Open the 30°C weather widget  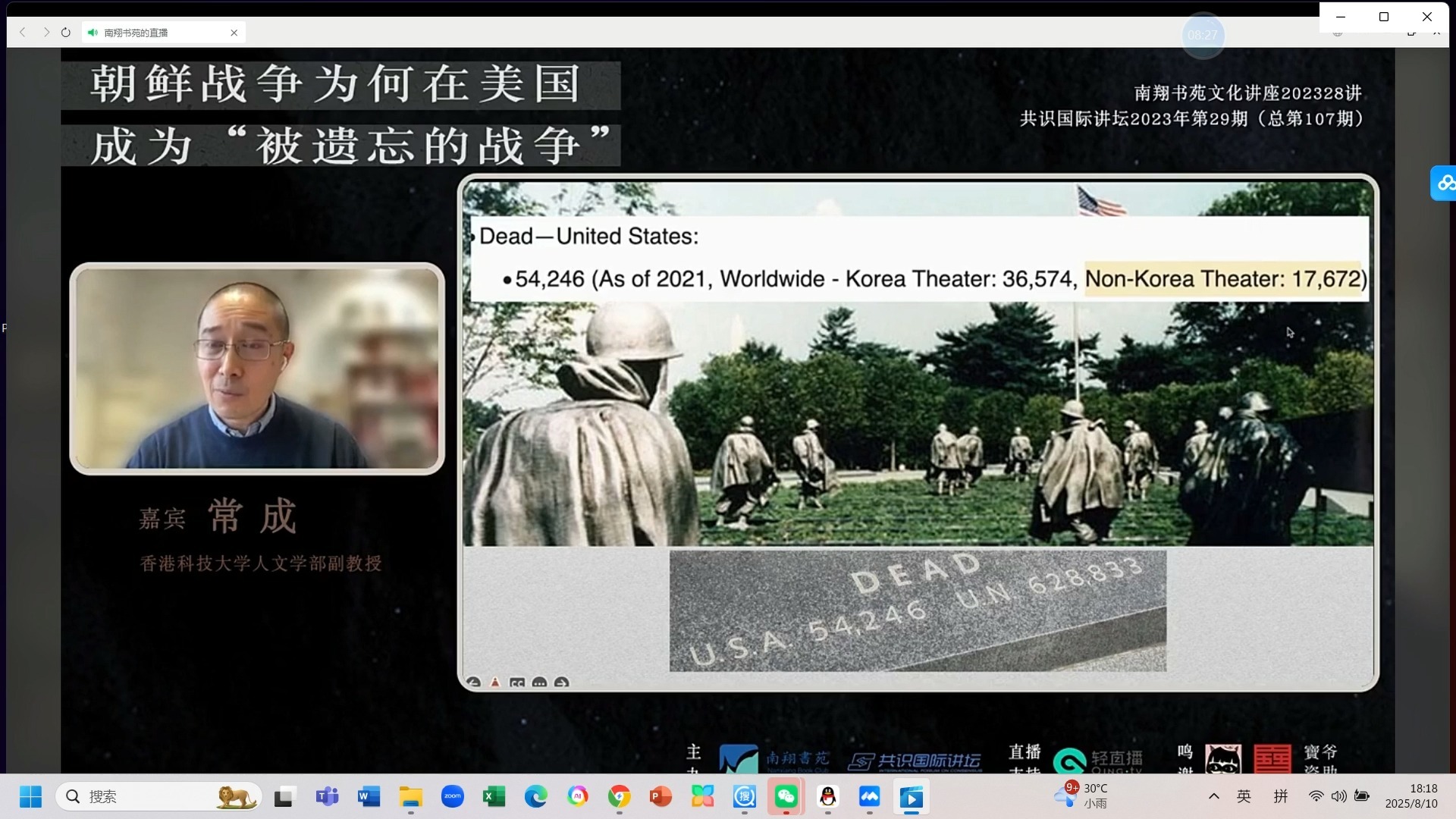[x=1084, y=796]
